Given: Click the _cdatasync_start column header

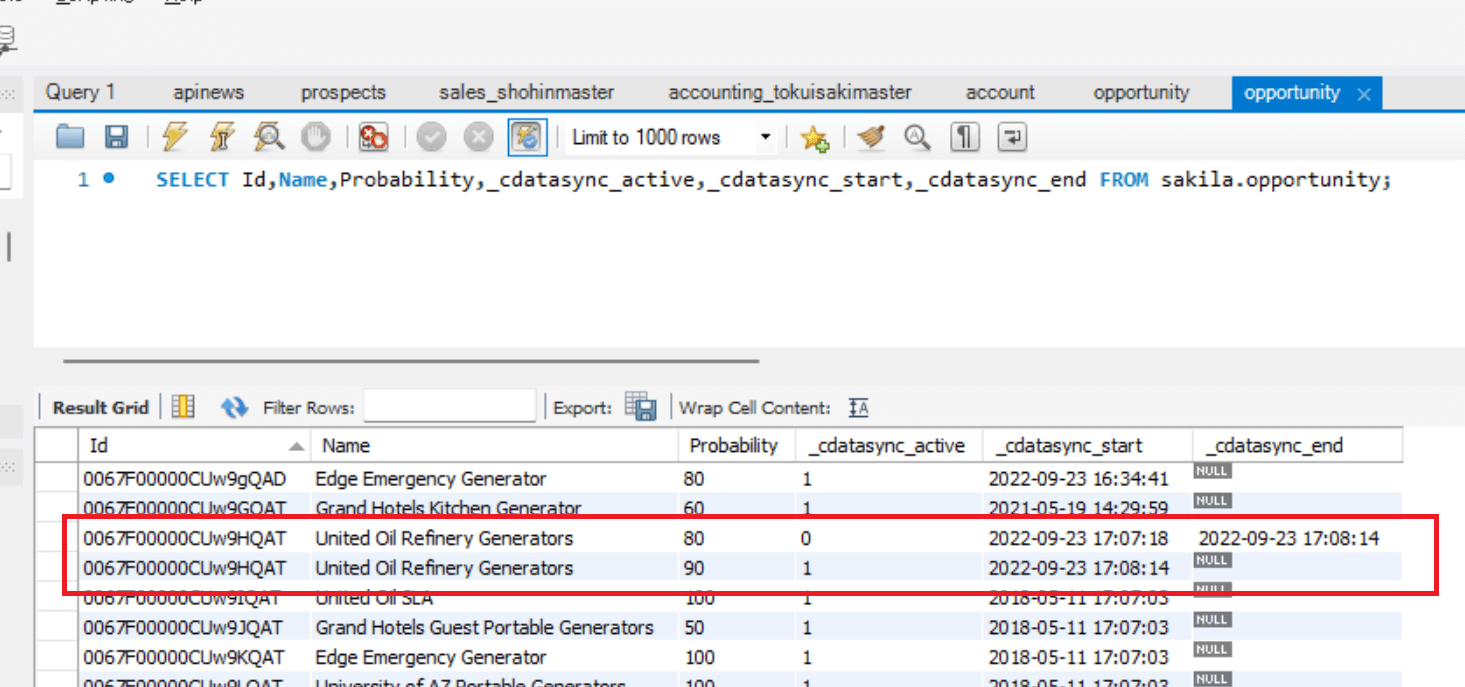Looking at the screenshot, I should [x=1088, y=446].
